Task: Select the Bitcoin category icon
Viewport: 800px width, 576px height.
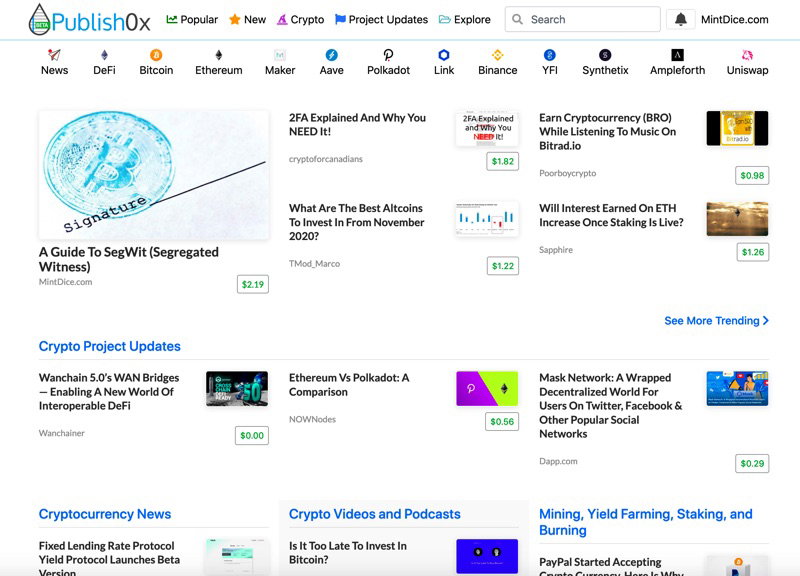Action: [156, 55]
